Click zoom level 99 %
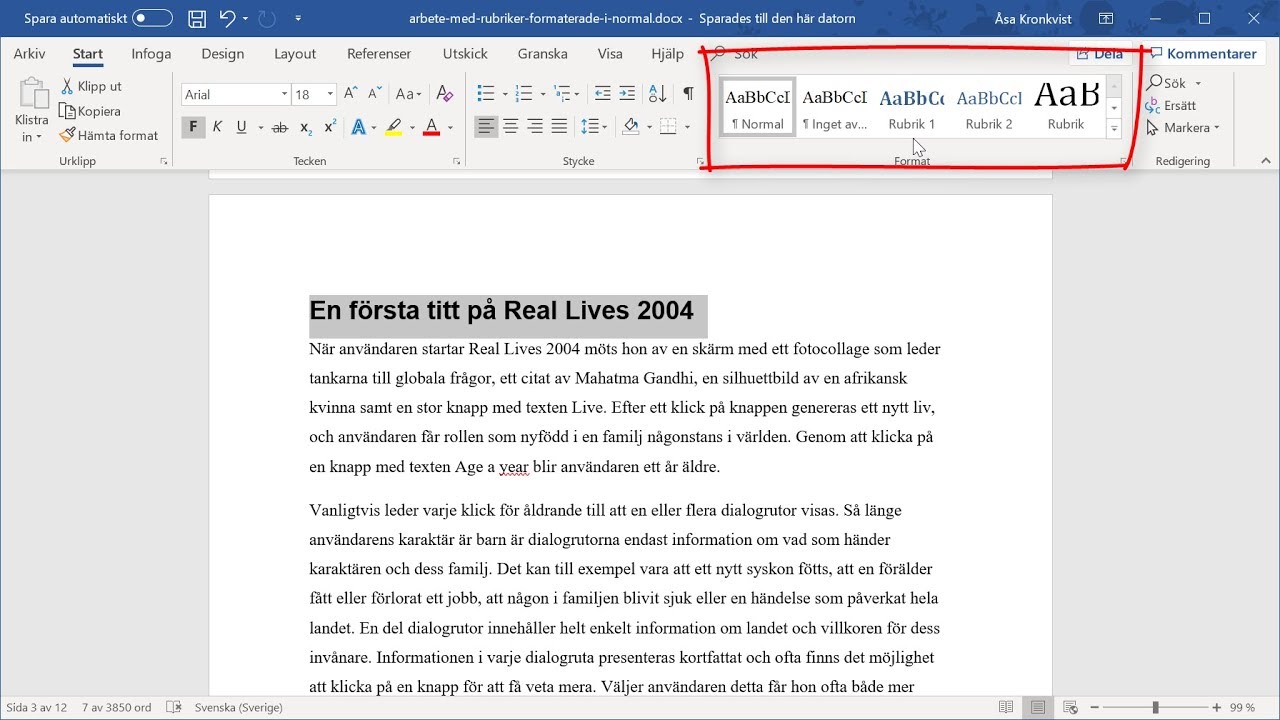Image resolution: width=1280 pixels, height=720 pixels. (x=1243, y=707)
